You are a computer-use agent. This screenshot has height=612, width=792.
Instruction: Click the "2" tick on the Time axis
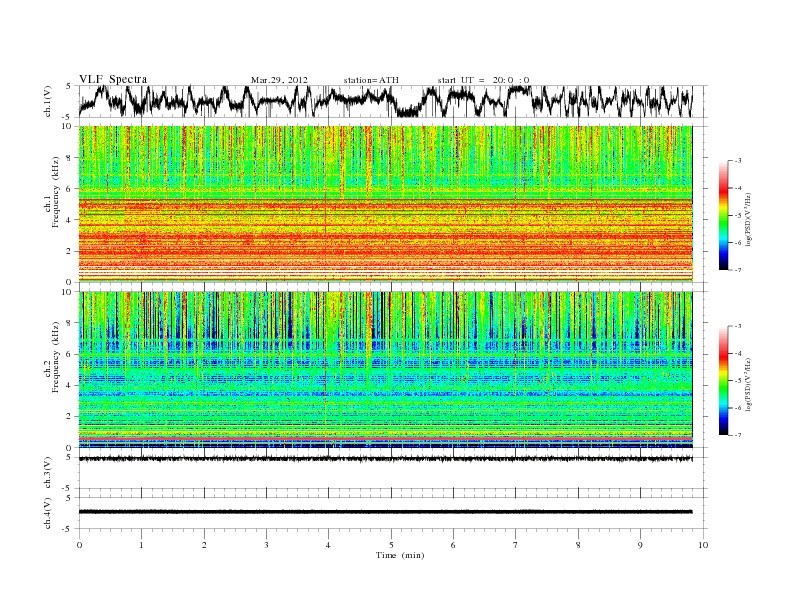coord(204,545)
